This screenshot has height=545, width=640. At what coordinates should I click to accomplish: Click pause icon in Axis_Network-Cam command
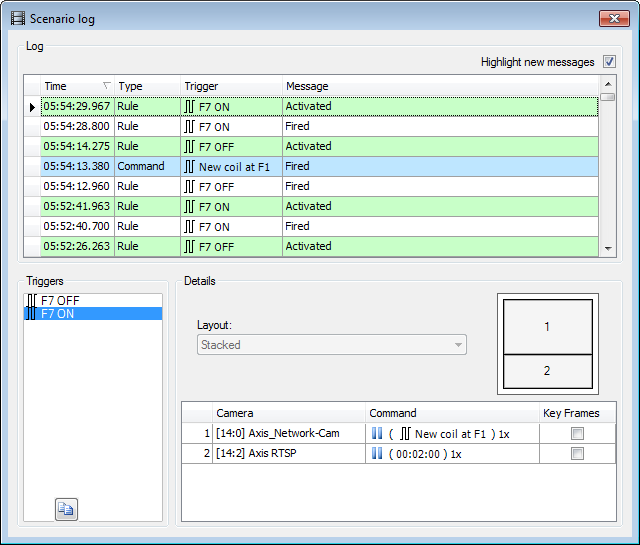(x=377, y=434)
